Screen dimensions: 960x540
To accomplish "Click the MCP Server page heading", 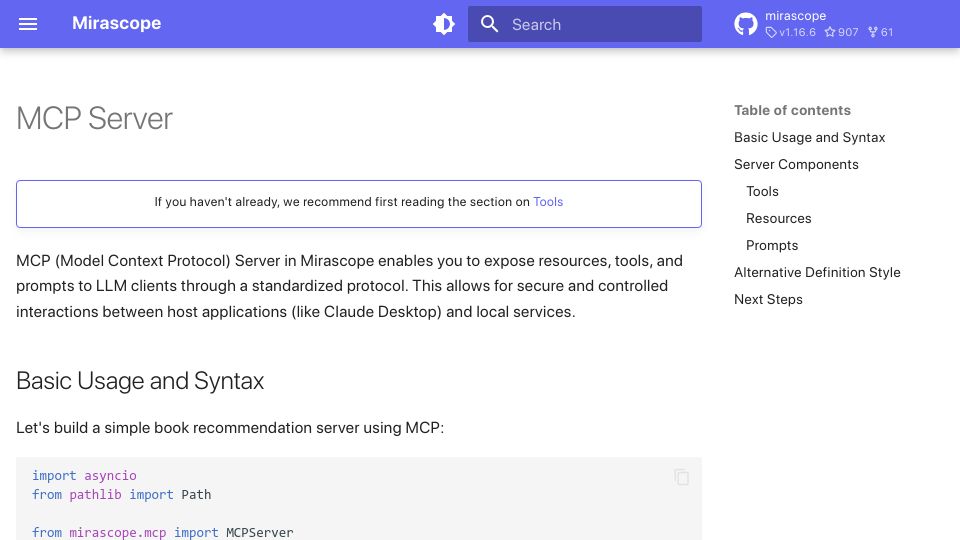I will (x=94, y=118).
